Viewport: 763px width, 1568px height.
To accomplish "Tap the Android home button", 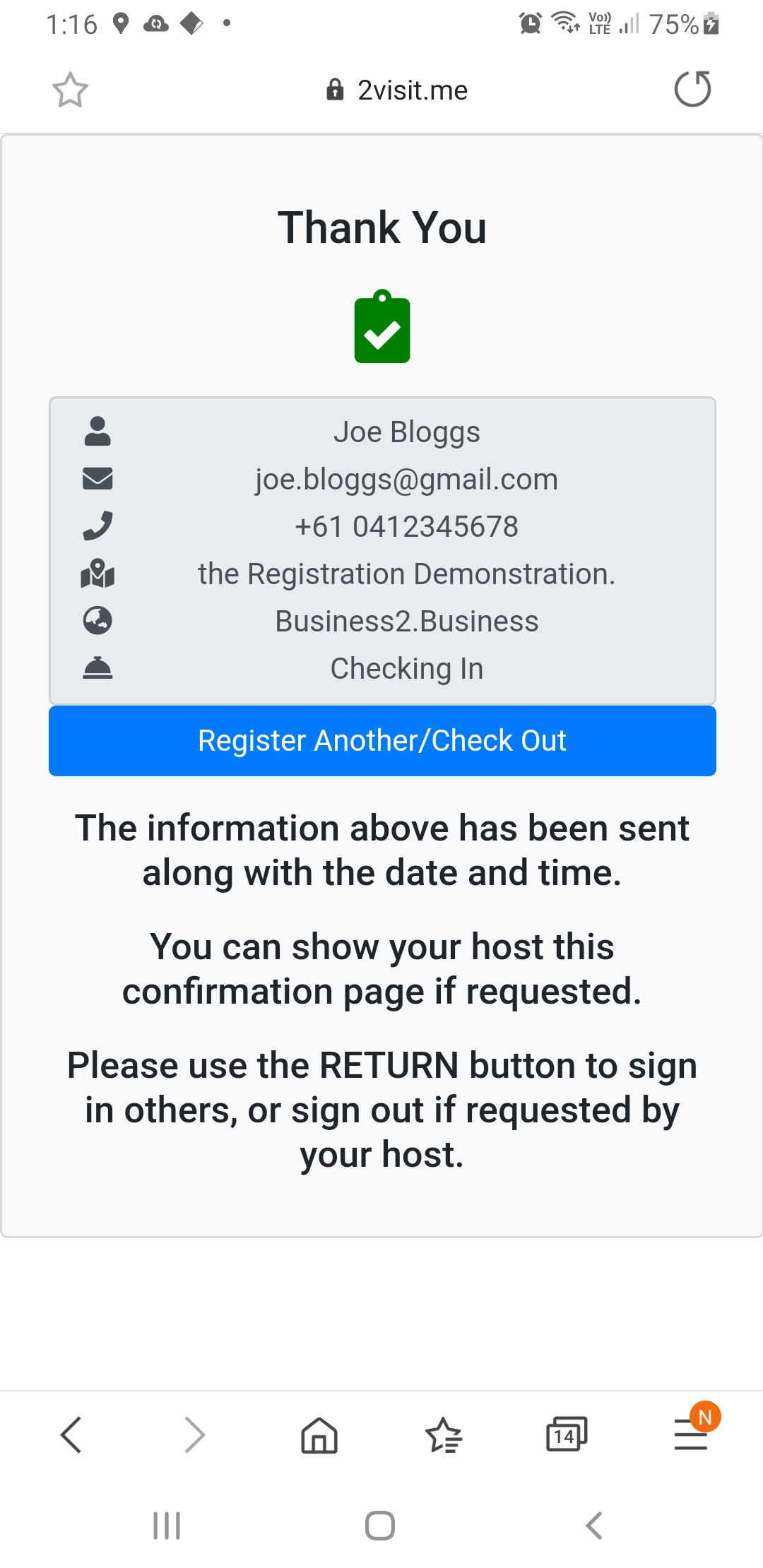I will pos(380,1526).
